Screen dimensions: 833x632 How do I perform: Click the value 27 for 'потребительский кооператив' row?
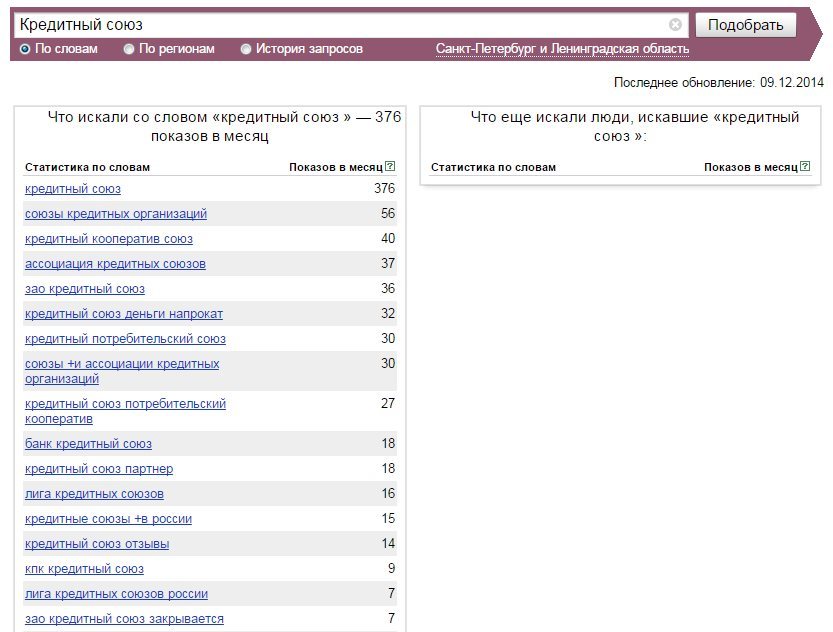tap(388, 404)
